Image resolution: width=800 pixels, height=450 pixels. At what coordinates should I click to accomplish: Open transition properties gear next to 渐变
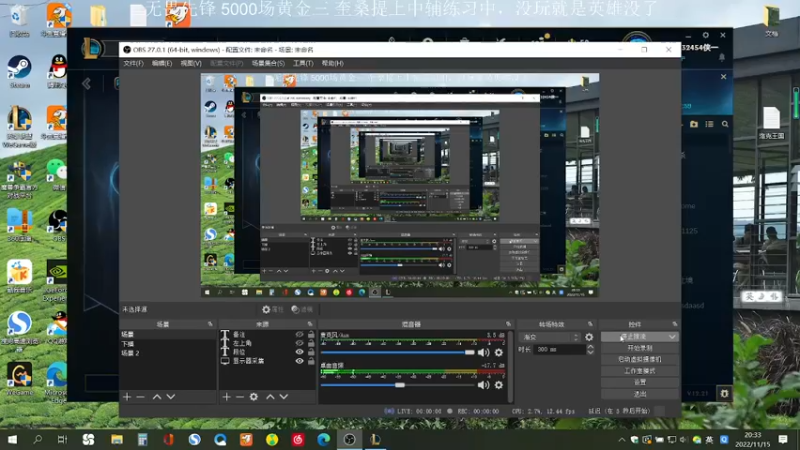coord(589,337)
